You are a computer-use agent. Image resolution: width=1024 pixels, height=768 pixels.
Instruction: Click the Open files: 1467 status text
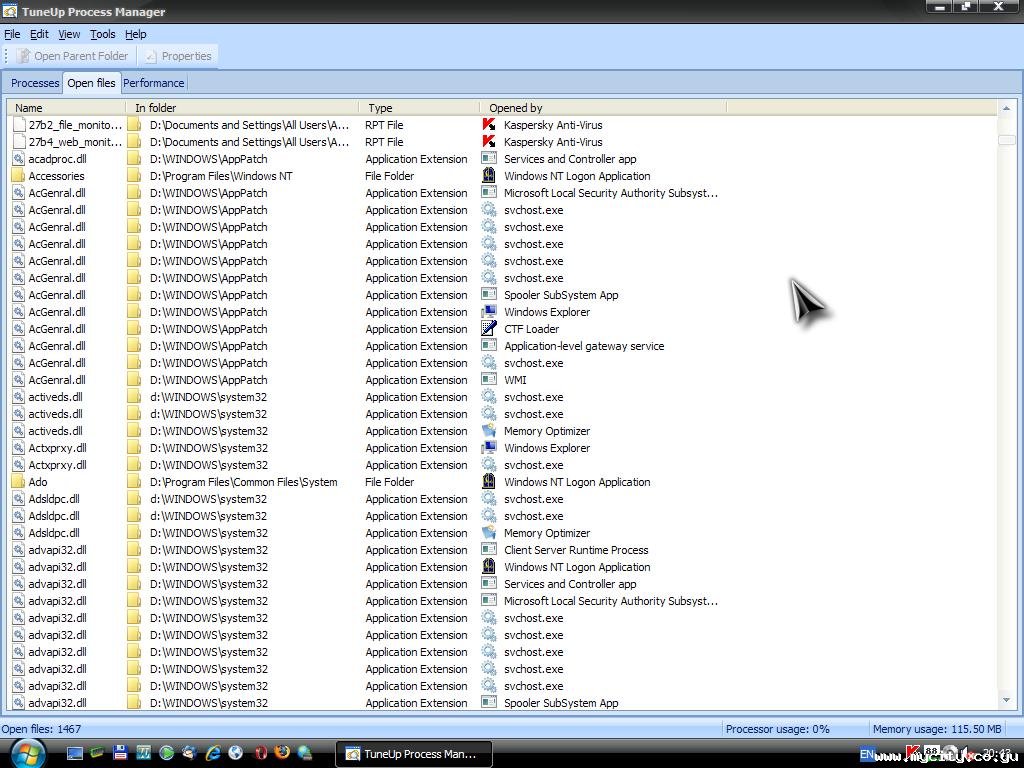pos(41,729)
